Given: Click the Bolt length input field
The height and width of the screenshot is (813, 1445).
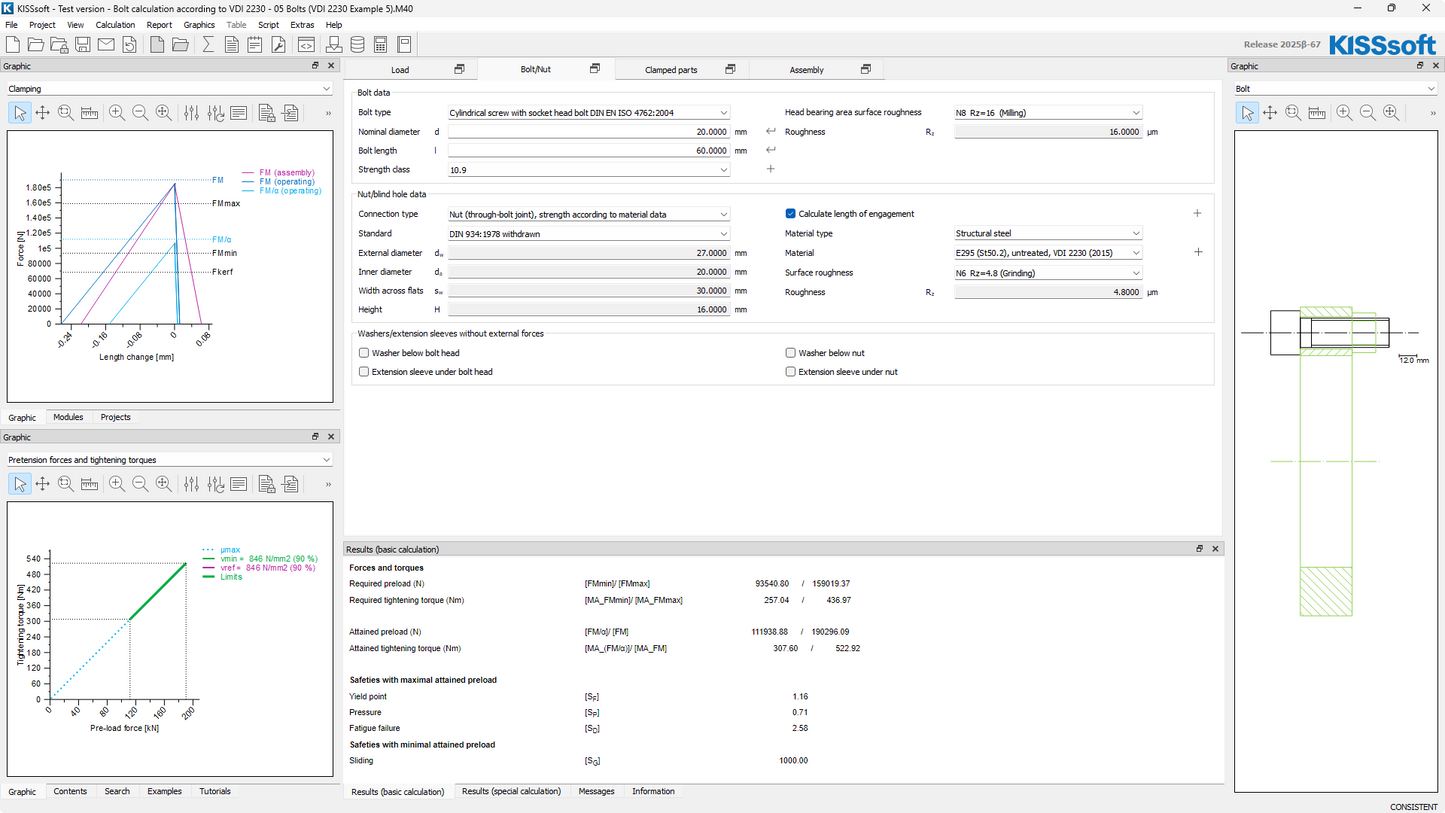Looking at the screenshot, I should [589, 151].
